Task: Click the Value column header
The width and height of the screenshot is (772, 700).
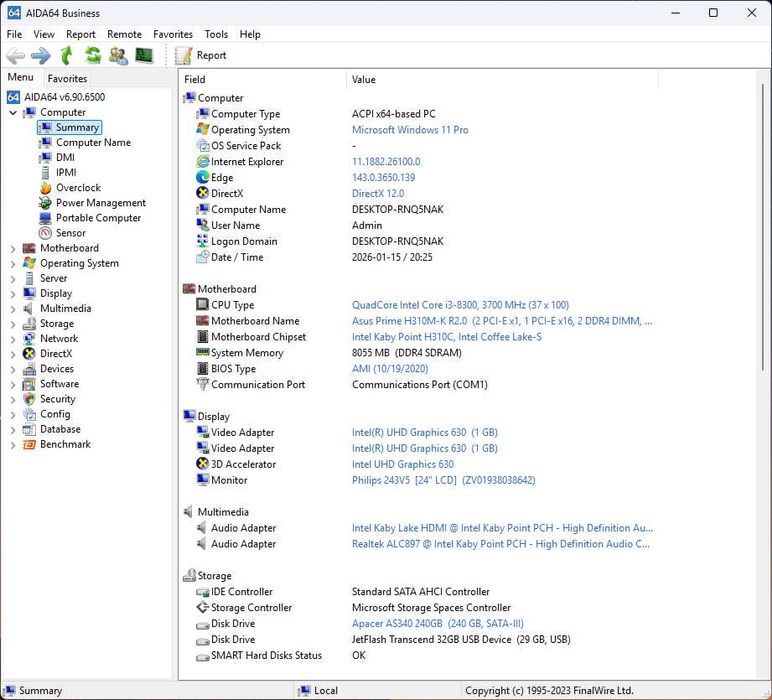Action: [503, 79]
